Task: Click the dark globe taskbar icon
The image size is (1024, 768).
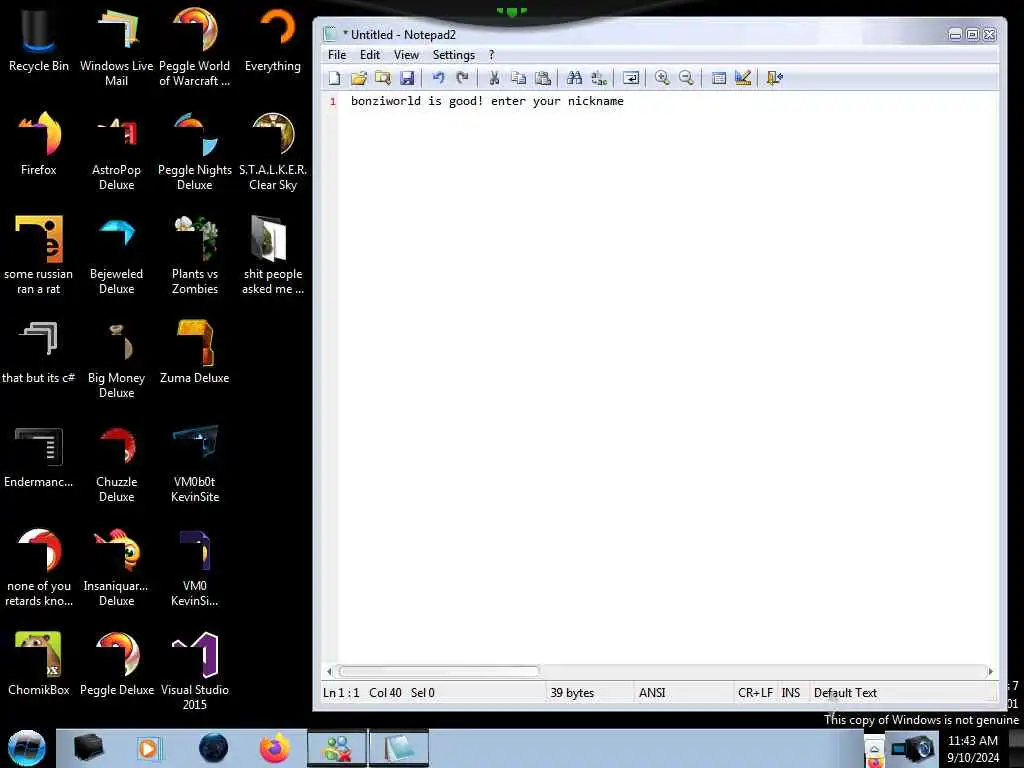Action: (x=214, y=748)
